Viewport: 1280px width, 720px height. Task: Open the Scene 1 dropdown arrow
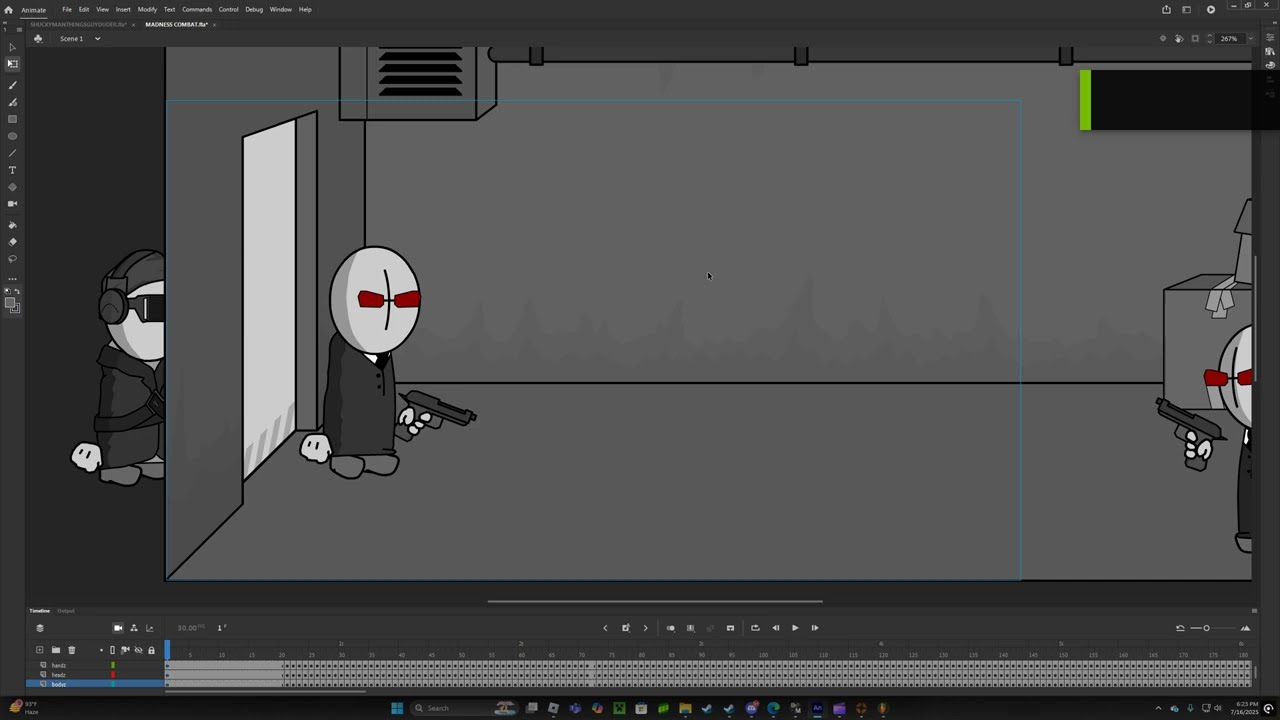[97, 39]
